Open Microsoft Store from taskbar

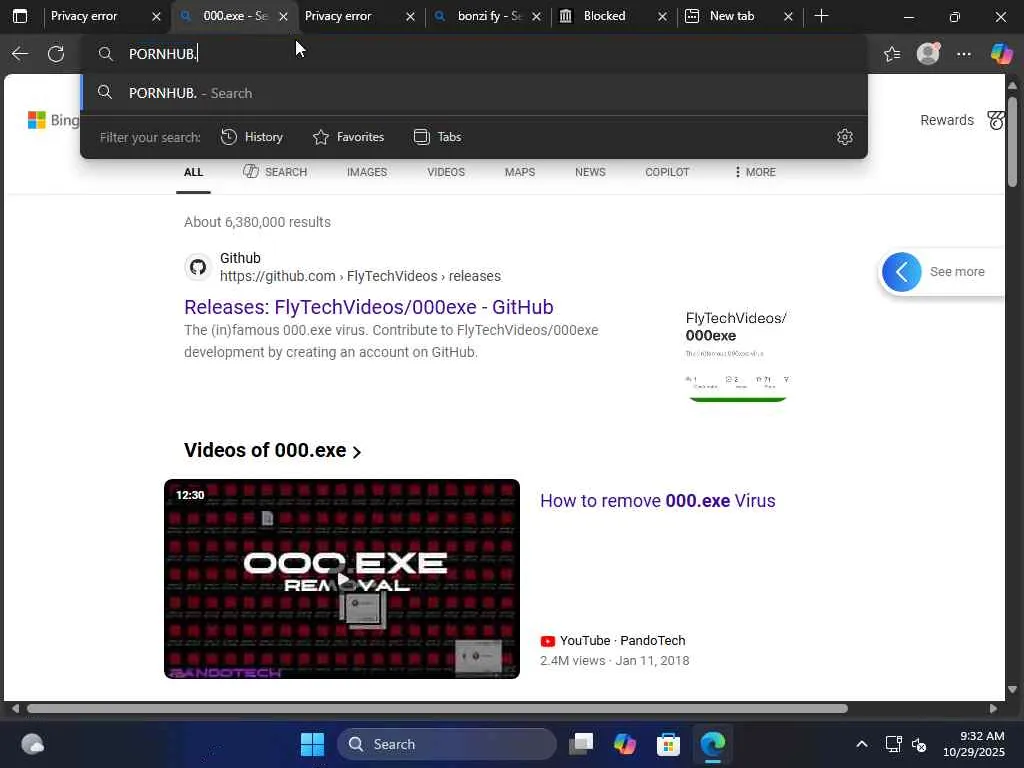[x=668, y=744]
